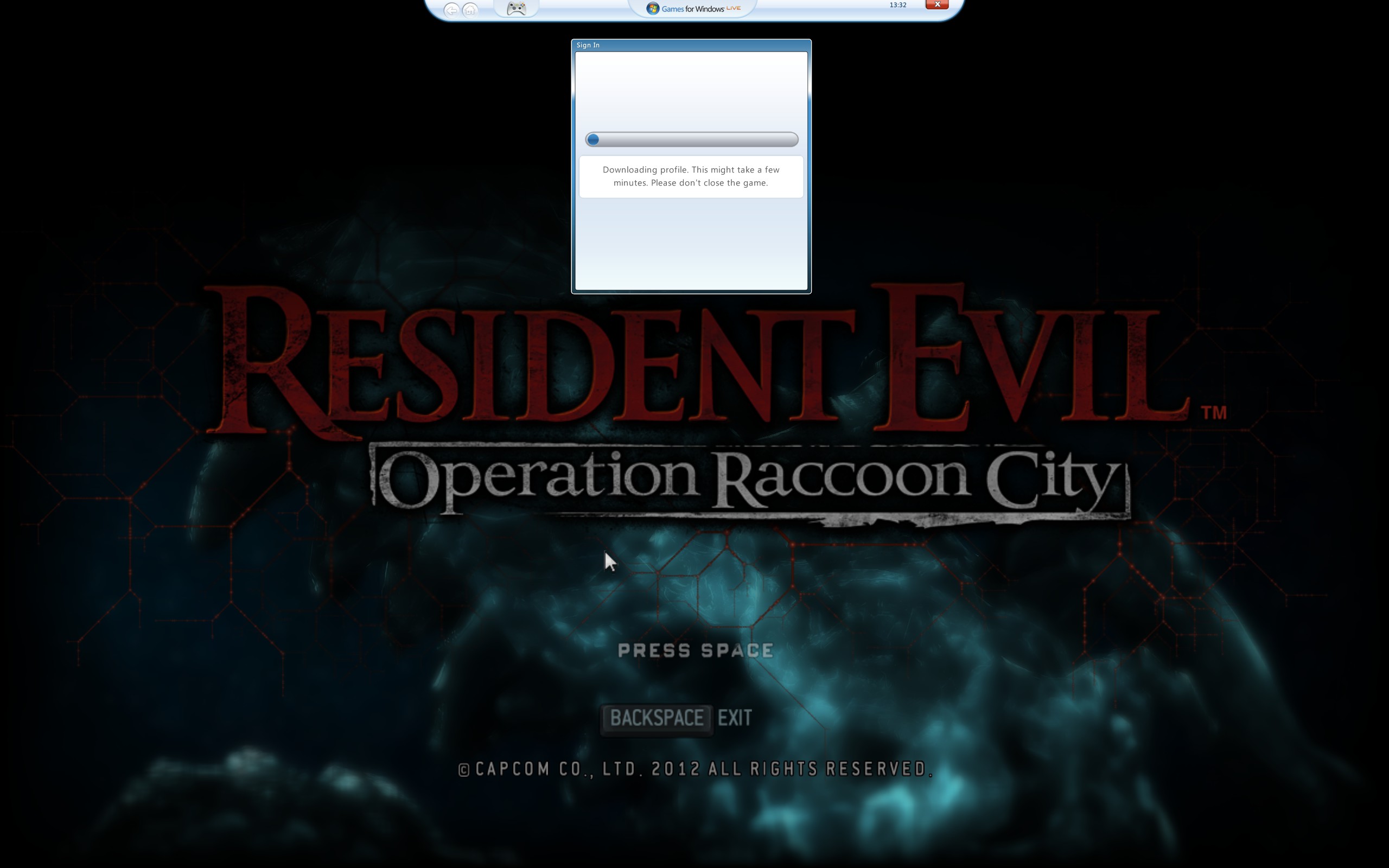1389x868 pixels.
Task: Click the Windows orb logo
Action: pos(653,8)
